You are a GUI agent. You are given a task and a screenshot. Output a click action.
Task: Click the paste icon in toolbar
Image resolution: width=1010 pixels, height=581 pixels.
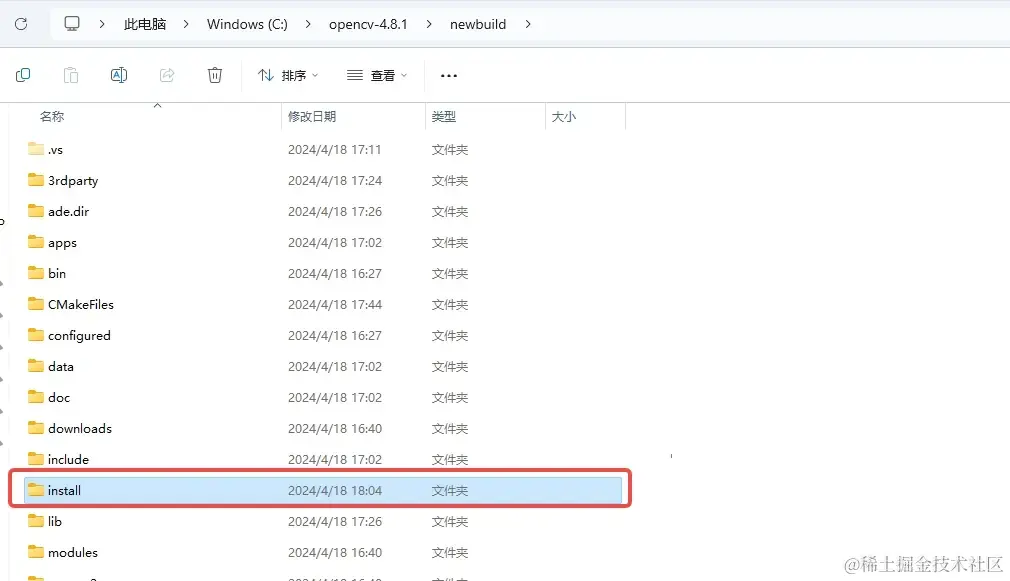tap(71, 75)
